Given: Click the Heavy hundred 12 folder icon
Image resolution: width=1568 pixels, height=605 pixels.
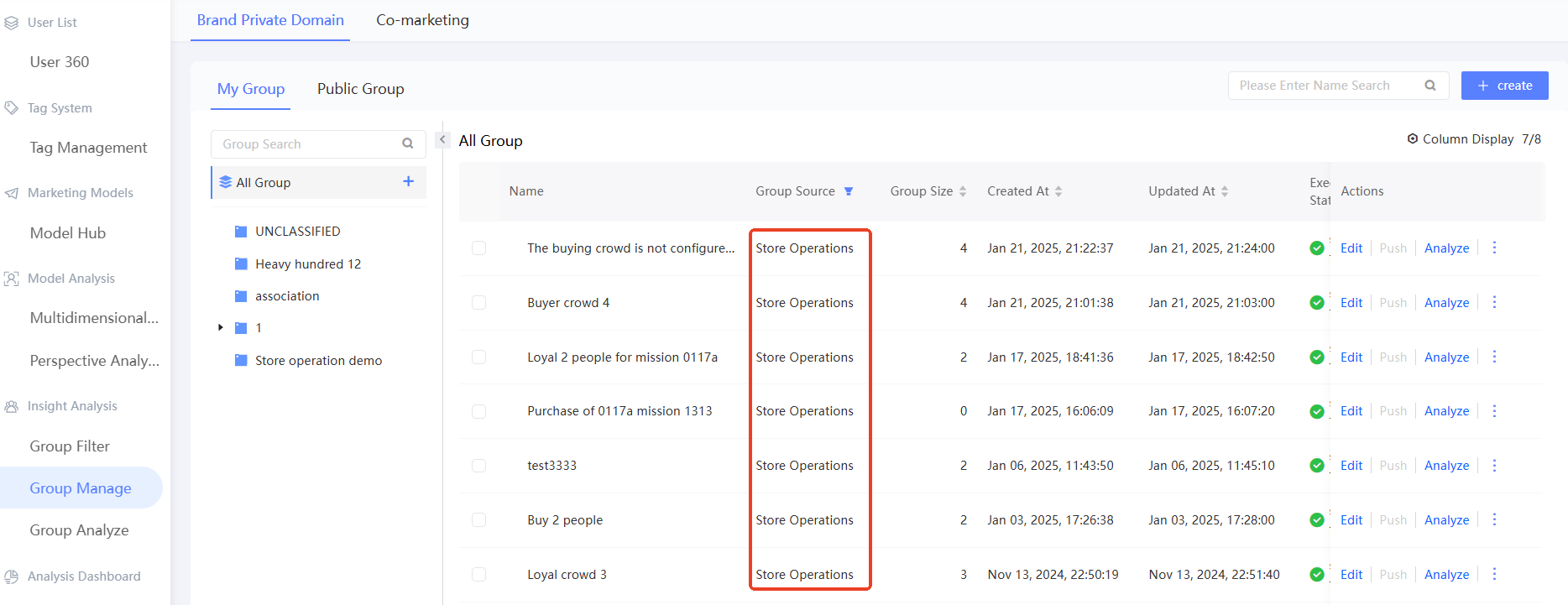Looking at the screenshot, I should tap(241, 264).
